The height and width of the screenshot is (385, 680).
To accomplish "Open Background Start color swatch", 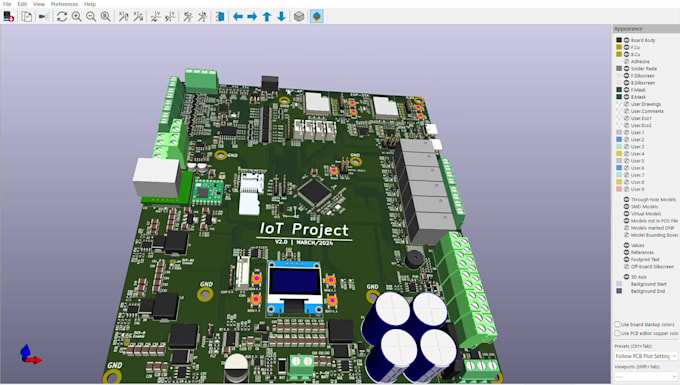I will point(619,284).
